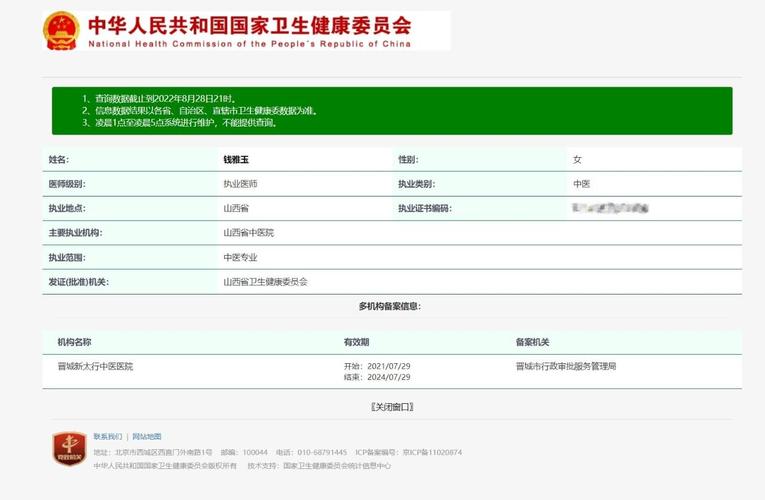Click notice line about 凌晨1点 maintenance
The image size is (765, 500).
180,123
